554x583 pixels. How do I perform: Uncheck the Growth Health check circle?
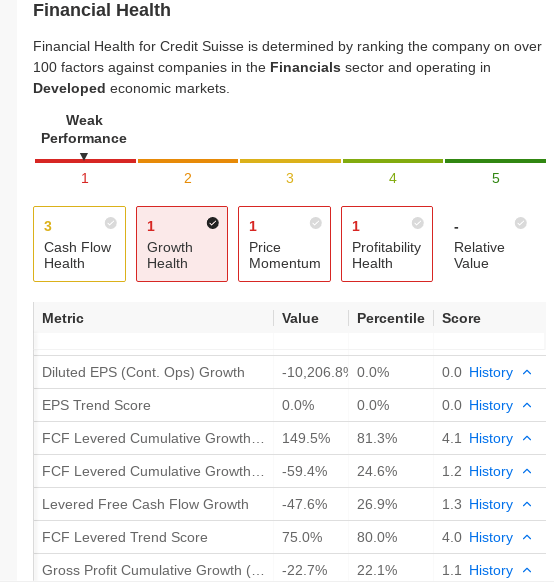(213, 223)
